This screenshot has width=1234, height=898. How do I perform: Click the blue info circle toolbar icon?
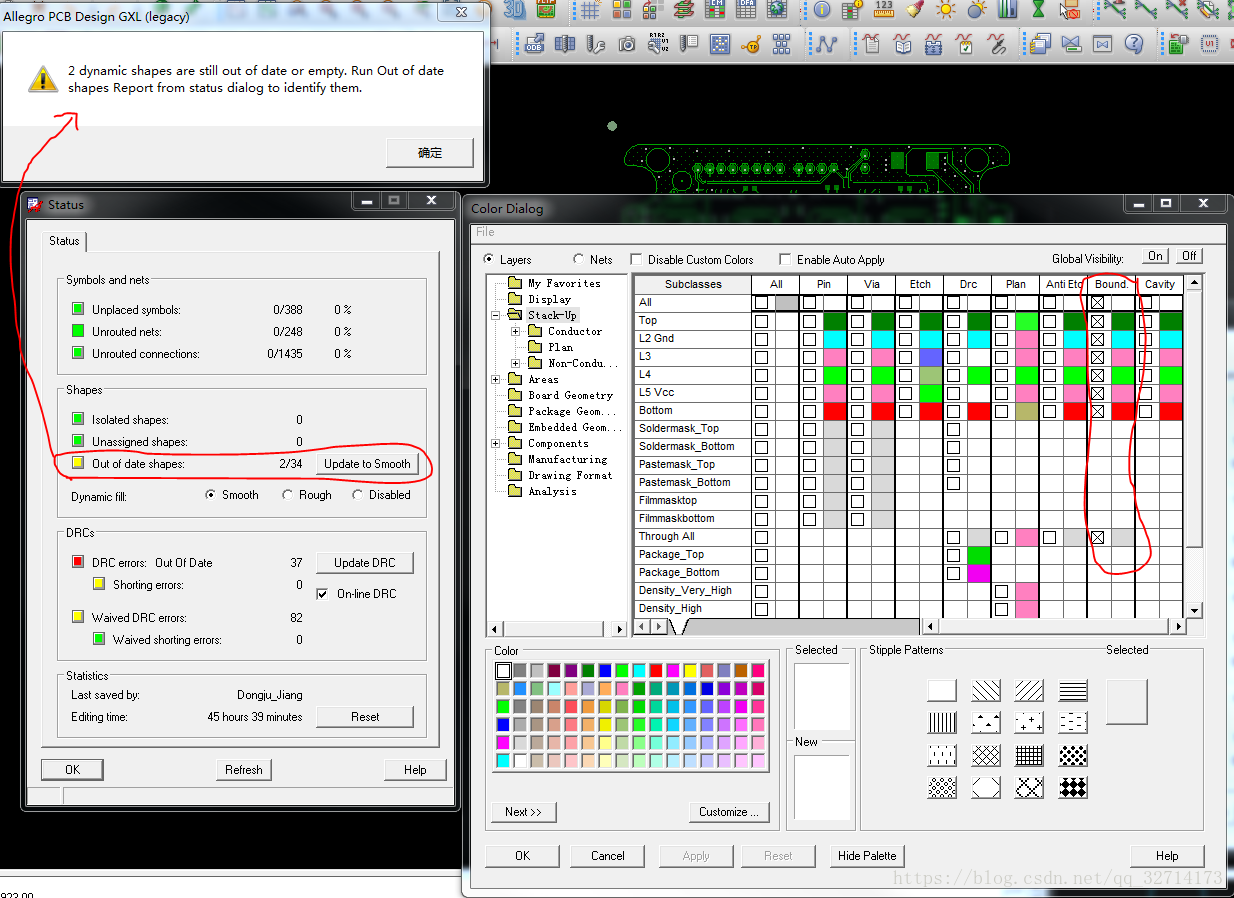822,10
